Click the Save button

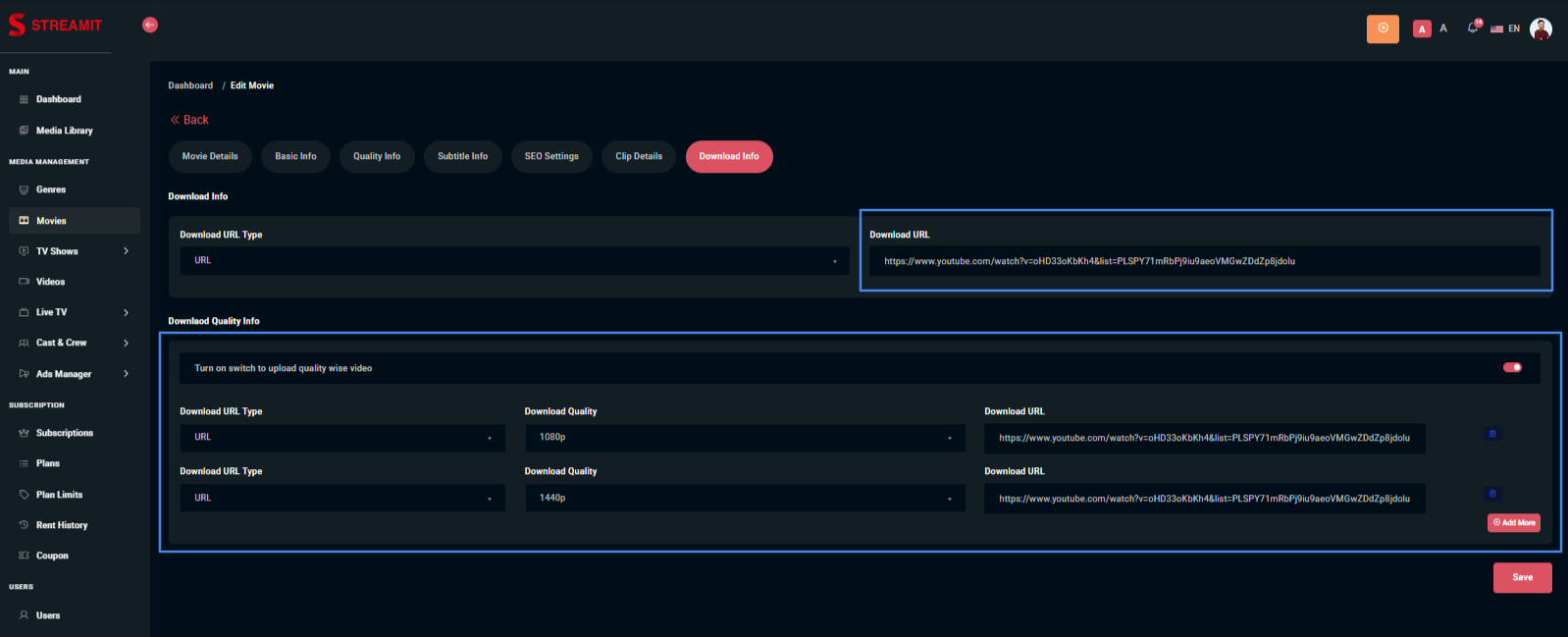(x=1522, y=578)
